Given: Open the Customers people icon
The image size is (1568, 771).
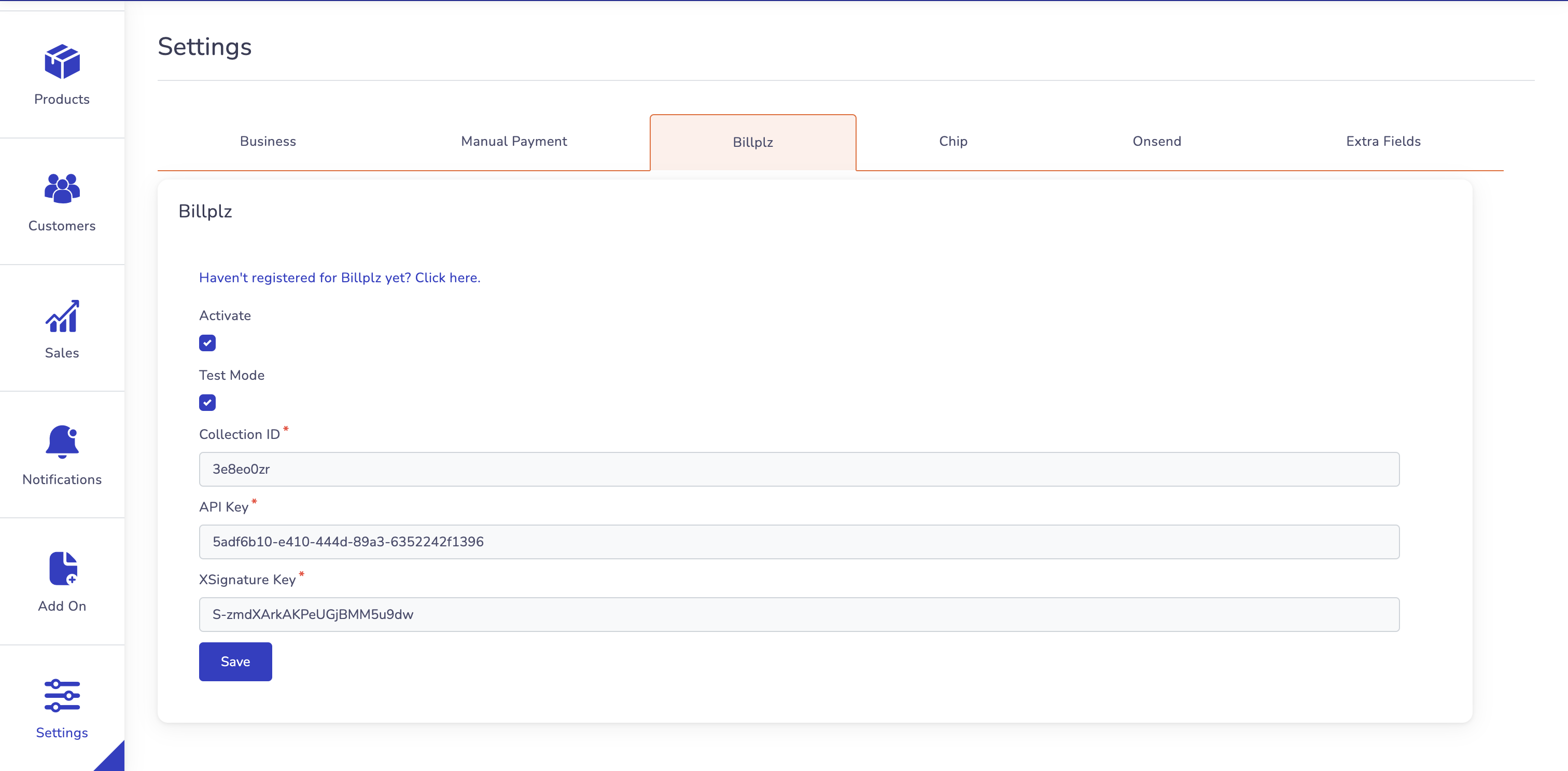Looking at the screenshot, I should pos(62,188).
